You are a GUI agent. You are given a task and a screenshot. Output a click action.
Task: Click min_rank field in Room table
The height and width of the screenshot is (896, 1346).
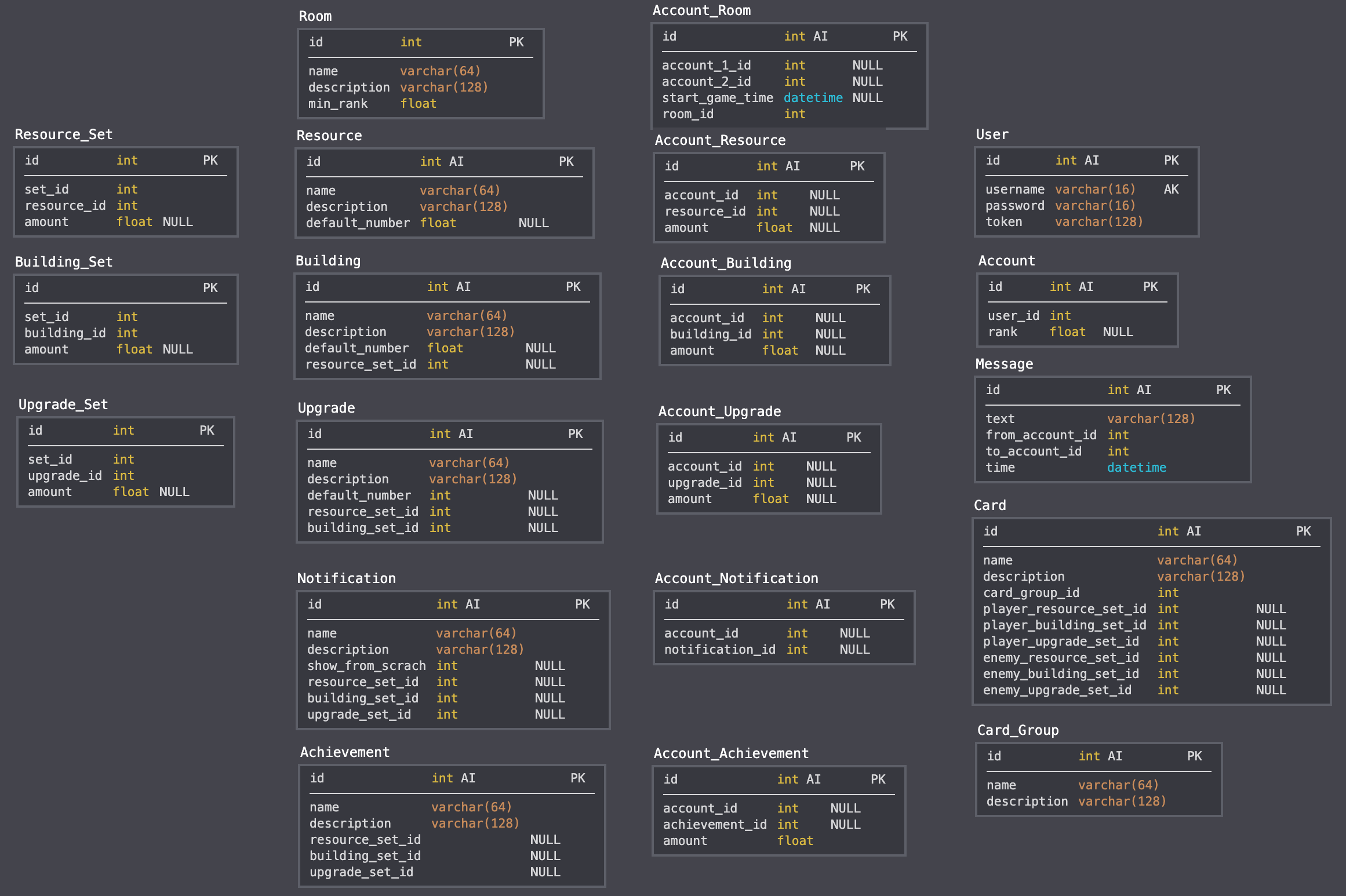(x=337, y=104)
